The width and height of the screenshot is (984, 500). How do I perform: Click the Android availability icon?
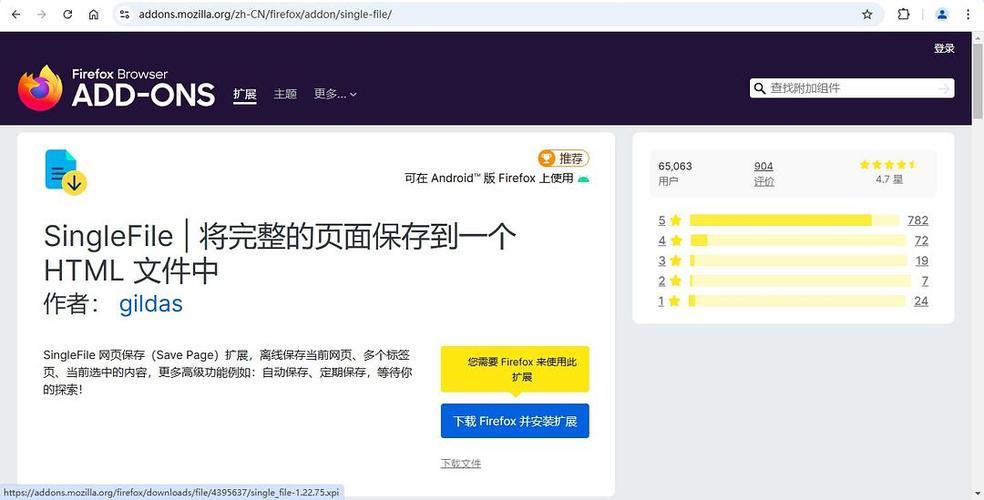[584, 179]
